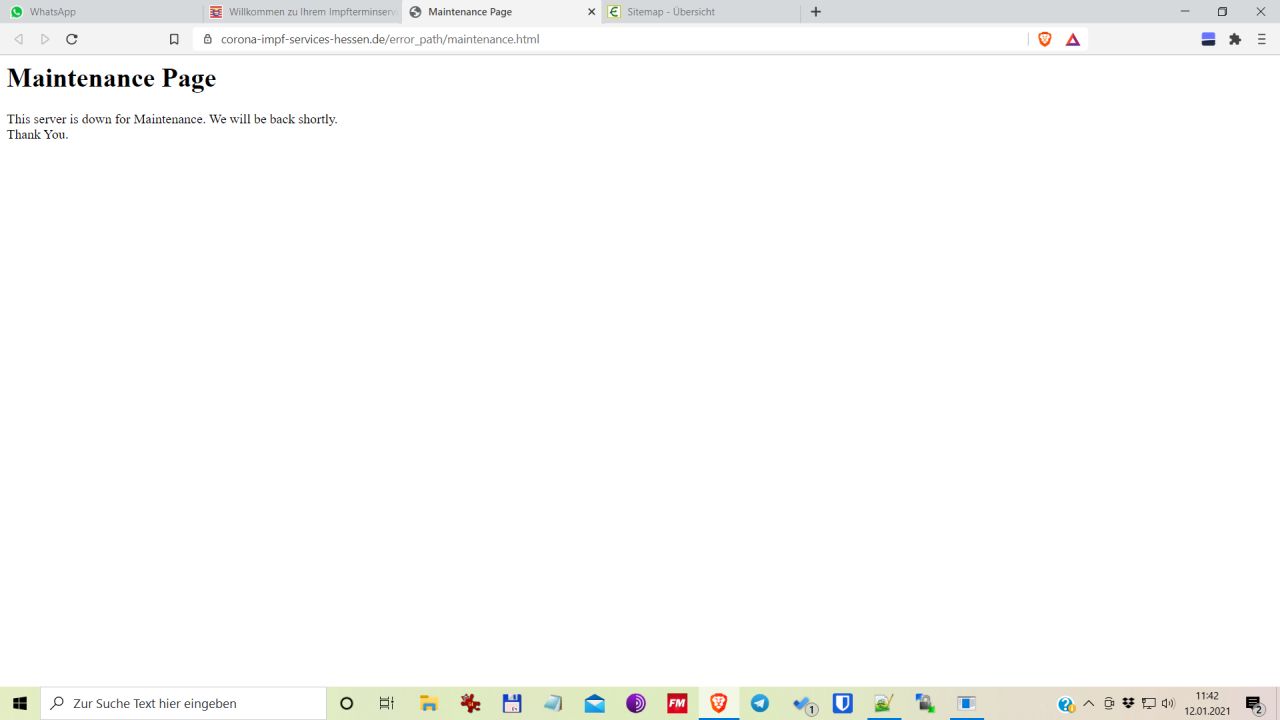Click the Windows taskbar search box

tap(185, 703)
